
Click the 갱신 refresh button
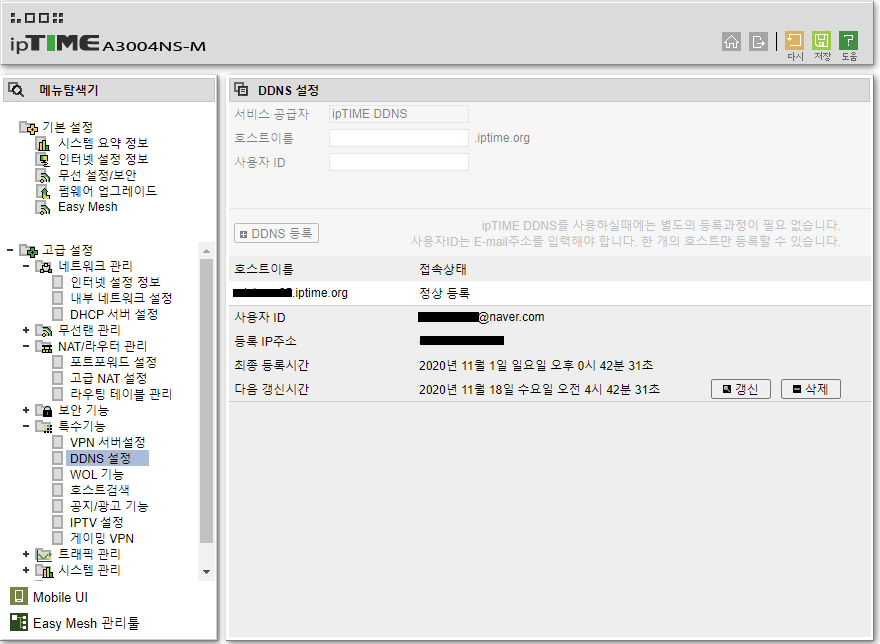[x=741, y=389]
